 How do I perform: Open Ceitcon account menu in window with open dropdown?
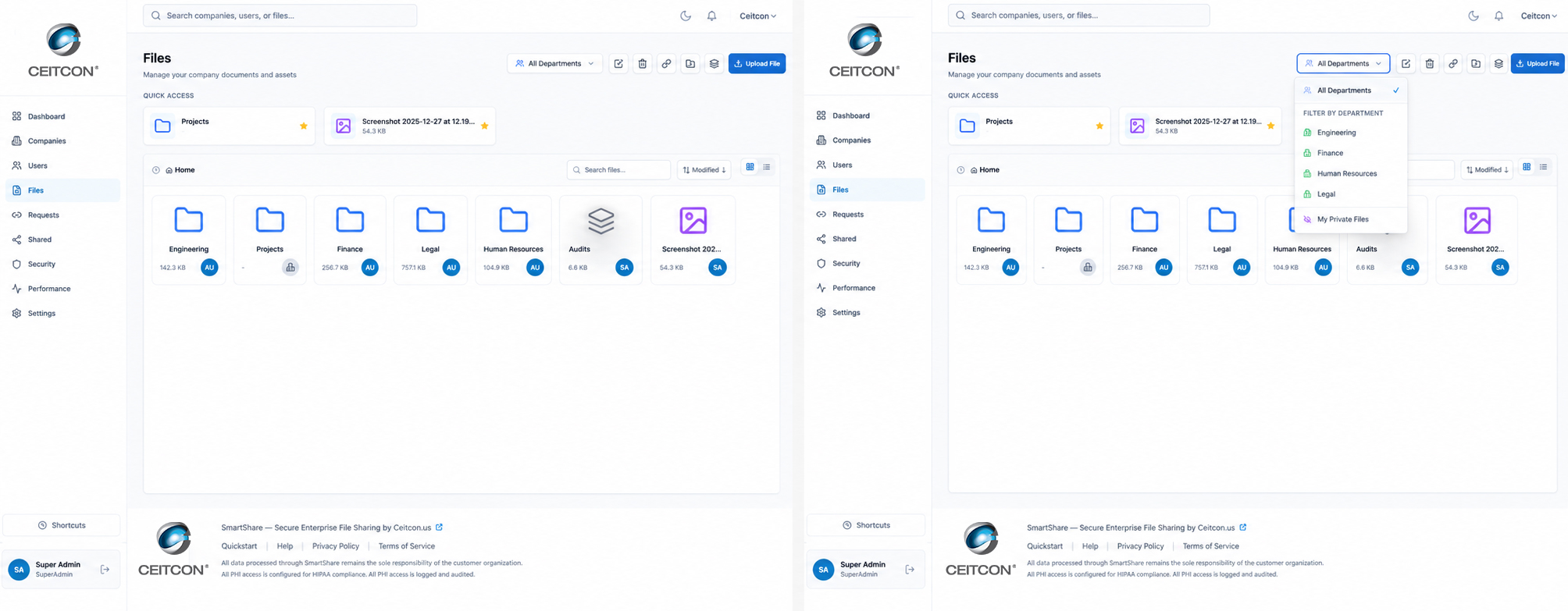1539,16
